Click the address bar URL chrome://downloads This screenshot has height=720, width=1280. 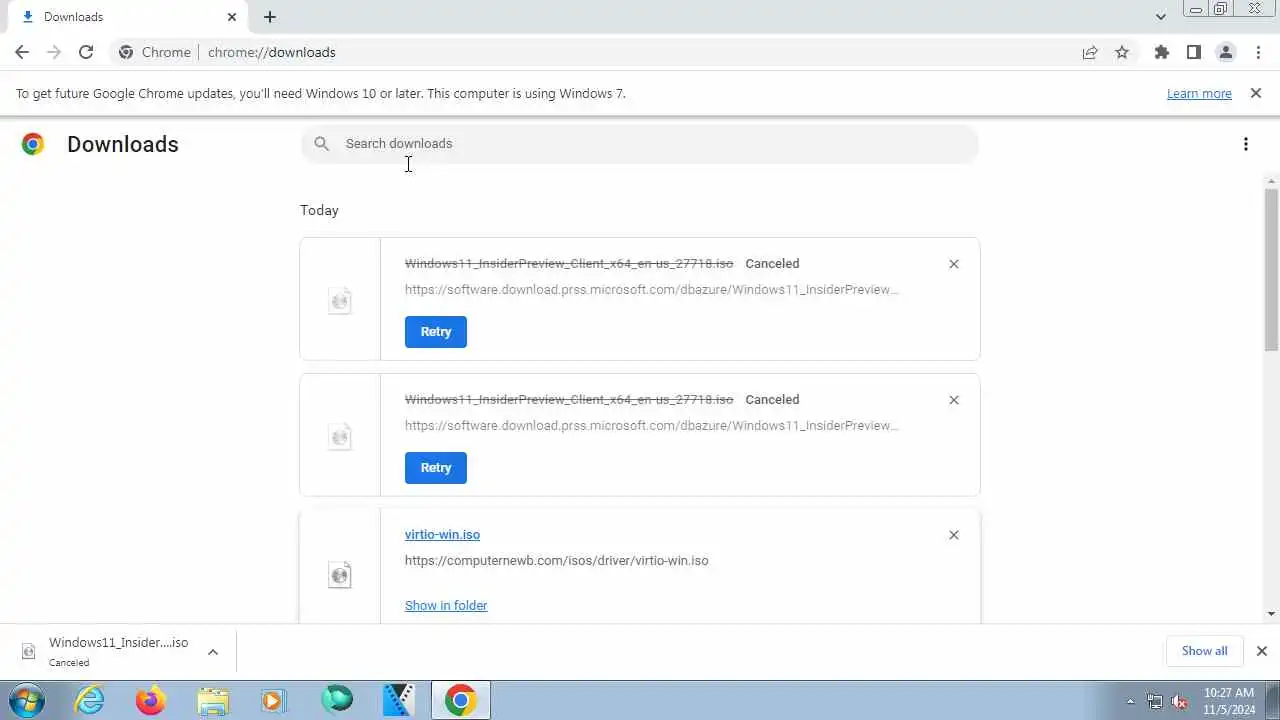(x=272, y=52)
